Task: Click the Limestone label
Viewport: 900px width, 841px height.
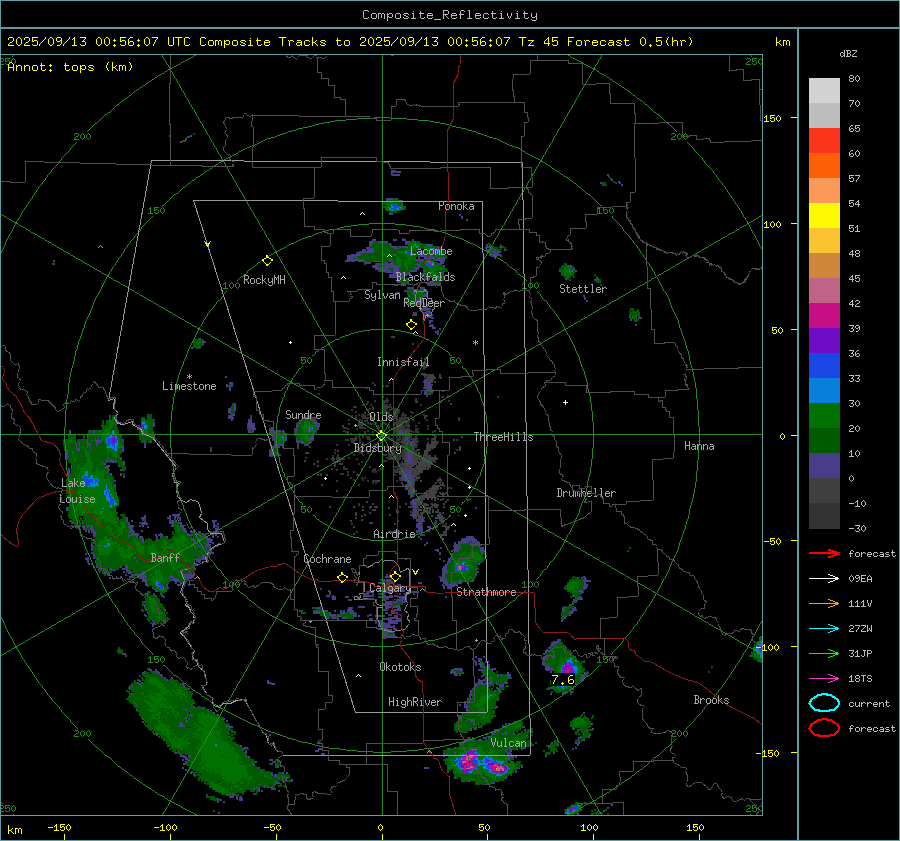Action: coord(189,386)
